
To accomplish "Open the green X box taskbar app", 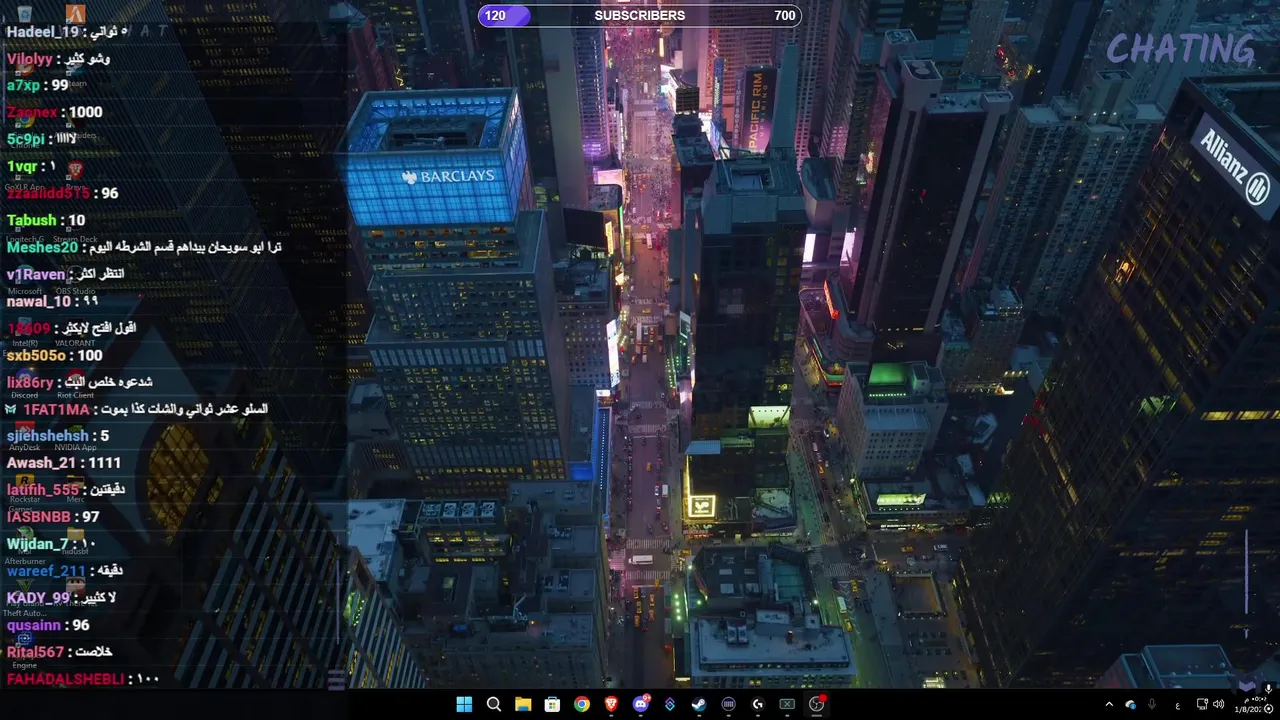I will tap(787, 704).
